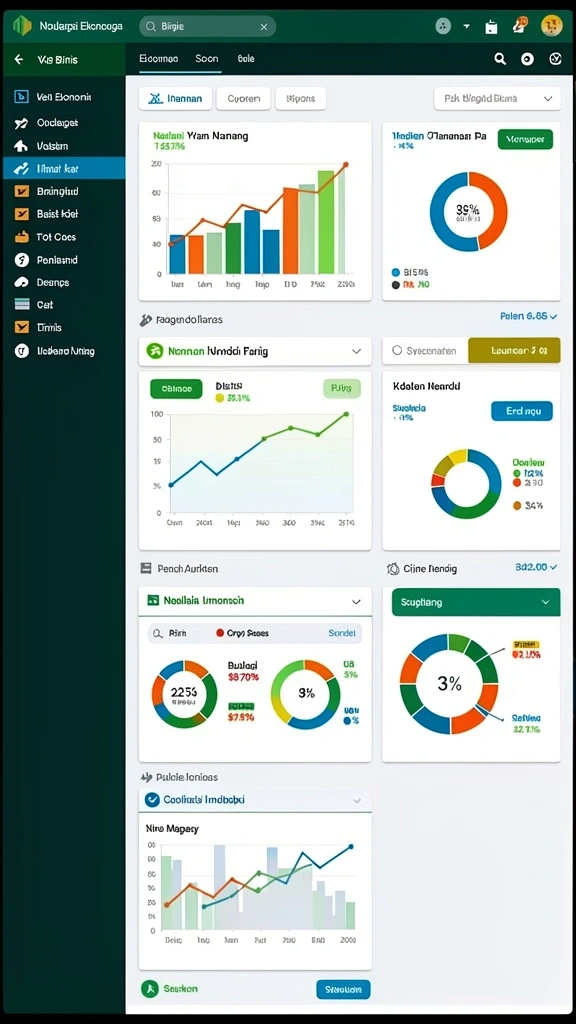The width and height of the screenshot is (576, 1024).
Task: Toggle the Cooliaris Imdobpki check circle
Action: tap(152, 799)
